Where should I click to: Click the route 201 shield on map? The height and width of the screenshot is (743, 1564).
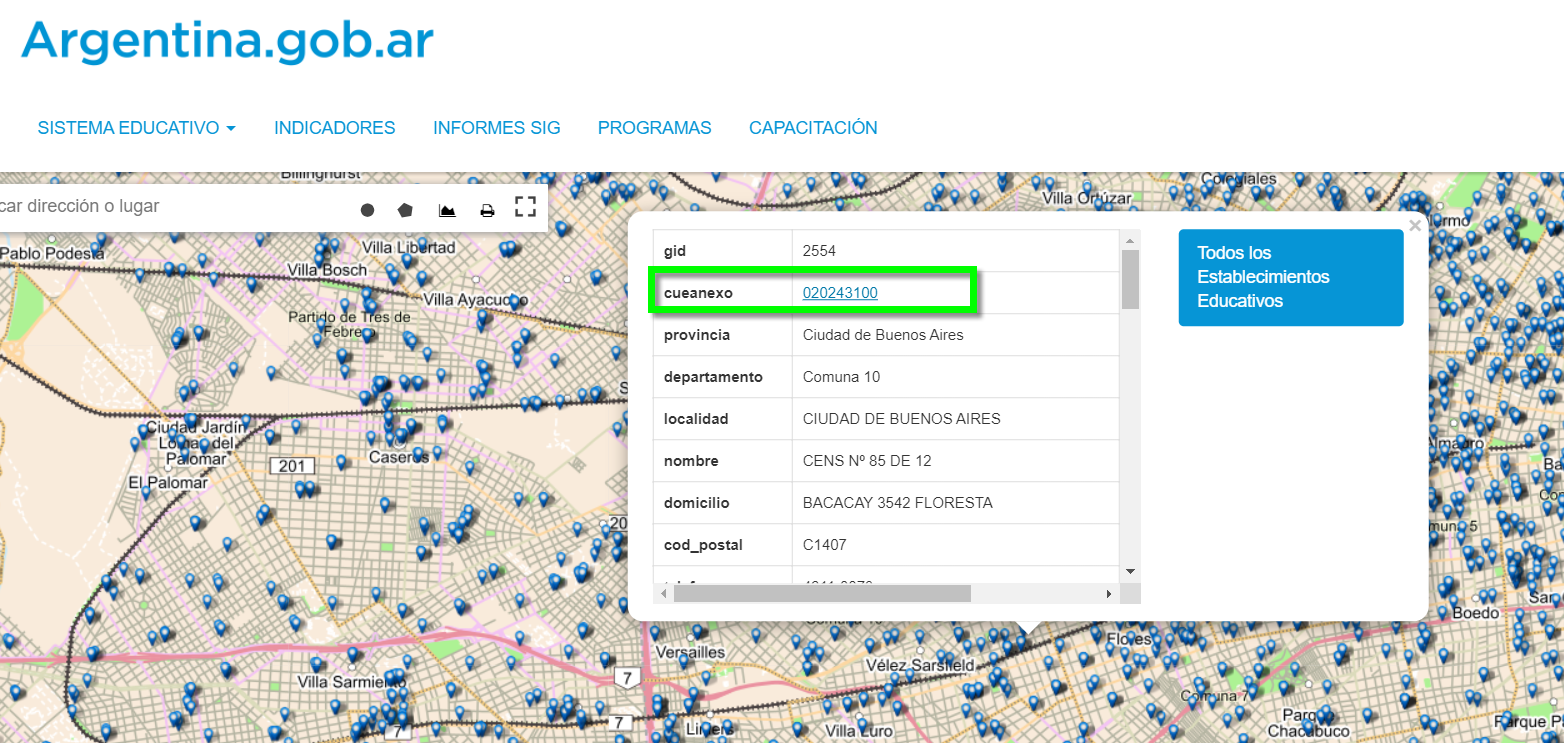(292, 466)
